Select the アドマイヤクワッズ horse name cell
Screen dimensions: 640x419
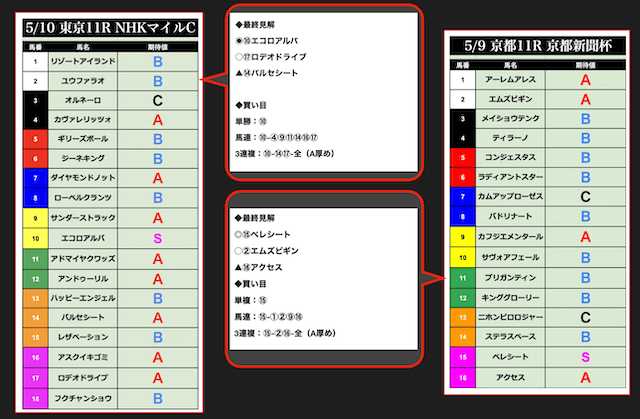click(83, 259)
